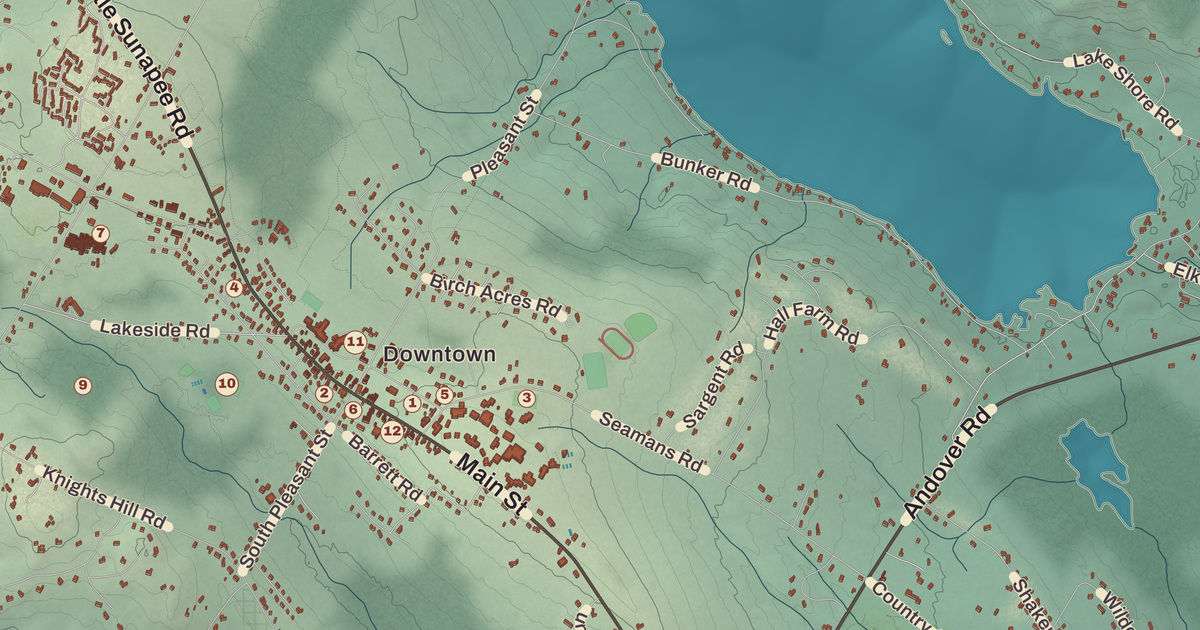Select the Birch Acres Rd label
This screenshot has height=630, width=1200.
pos(494,296)
